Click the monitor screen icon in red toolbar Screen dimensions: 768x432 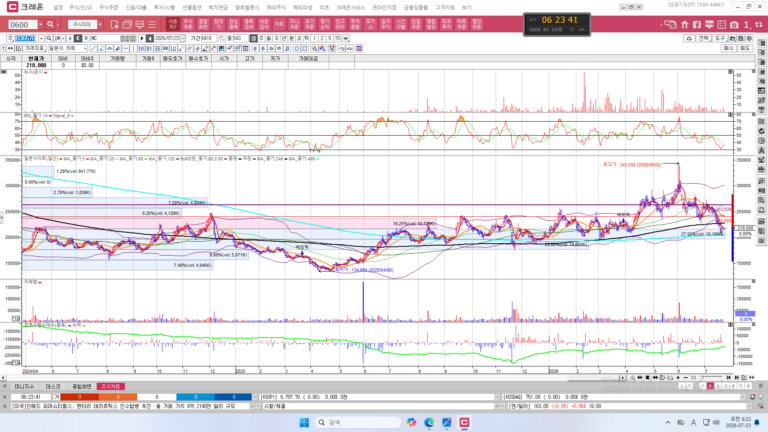[140, 24]
